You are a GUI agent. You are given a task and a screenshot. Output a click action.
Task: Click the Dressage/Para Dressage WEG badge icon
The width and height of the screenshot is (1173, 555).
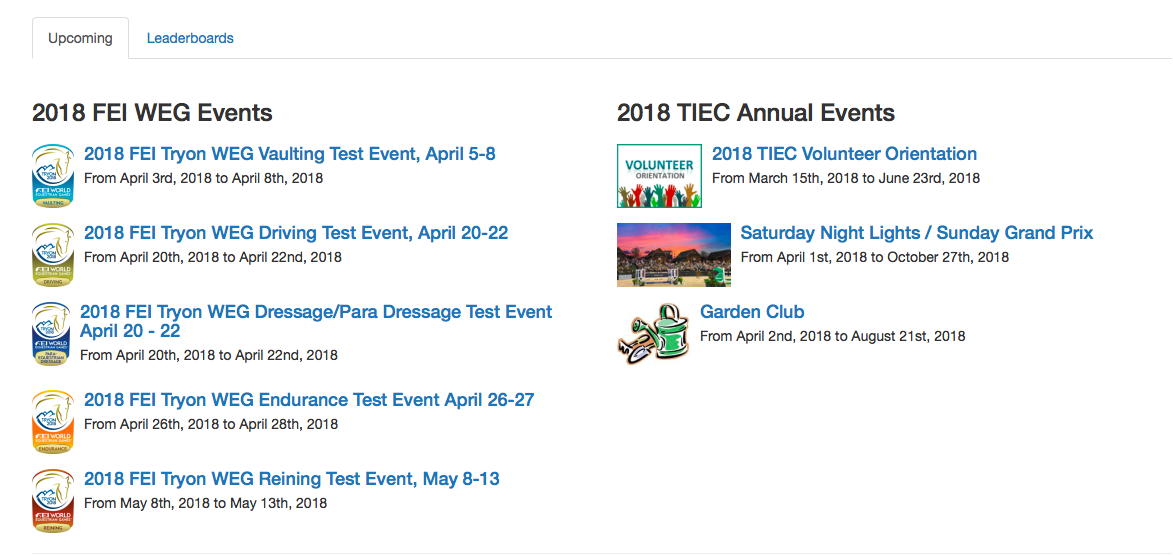(51, 334)
